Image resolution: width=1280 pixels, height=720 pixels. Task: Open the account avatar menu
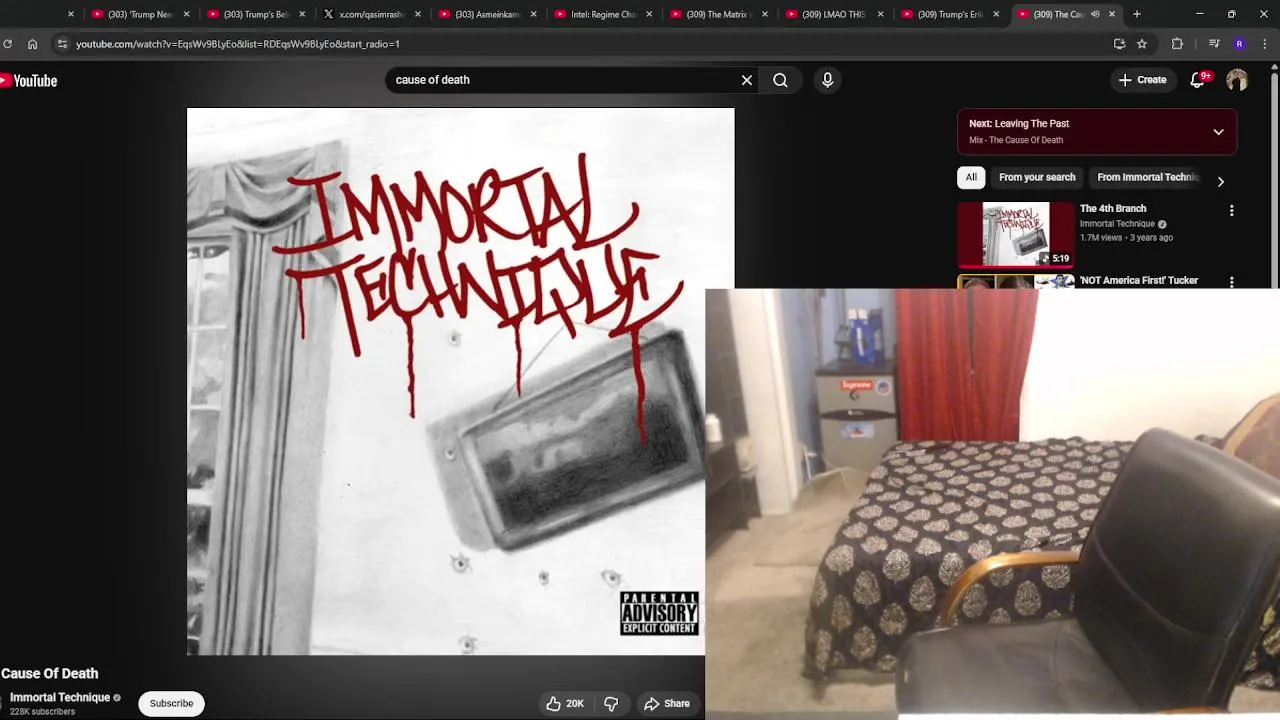coord(1237,80)
